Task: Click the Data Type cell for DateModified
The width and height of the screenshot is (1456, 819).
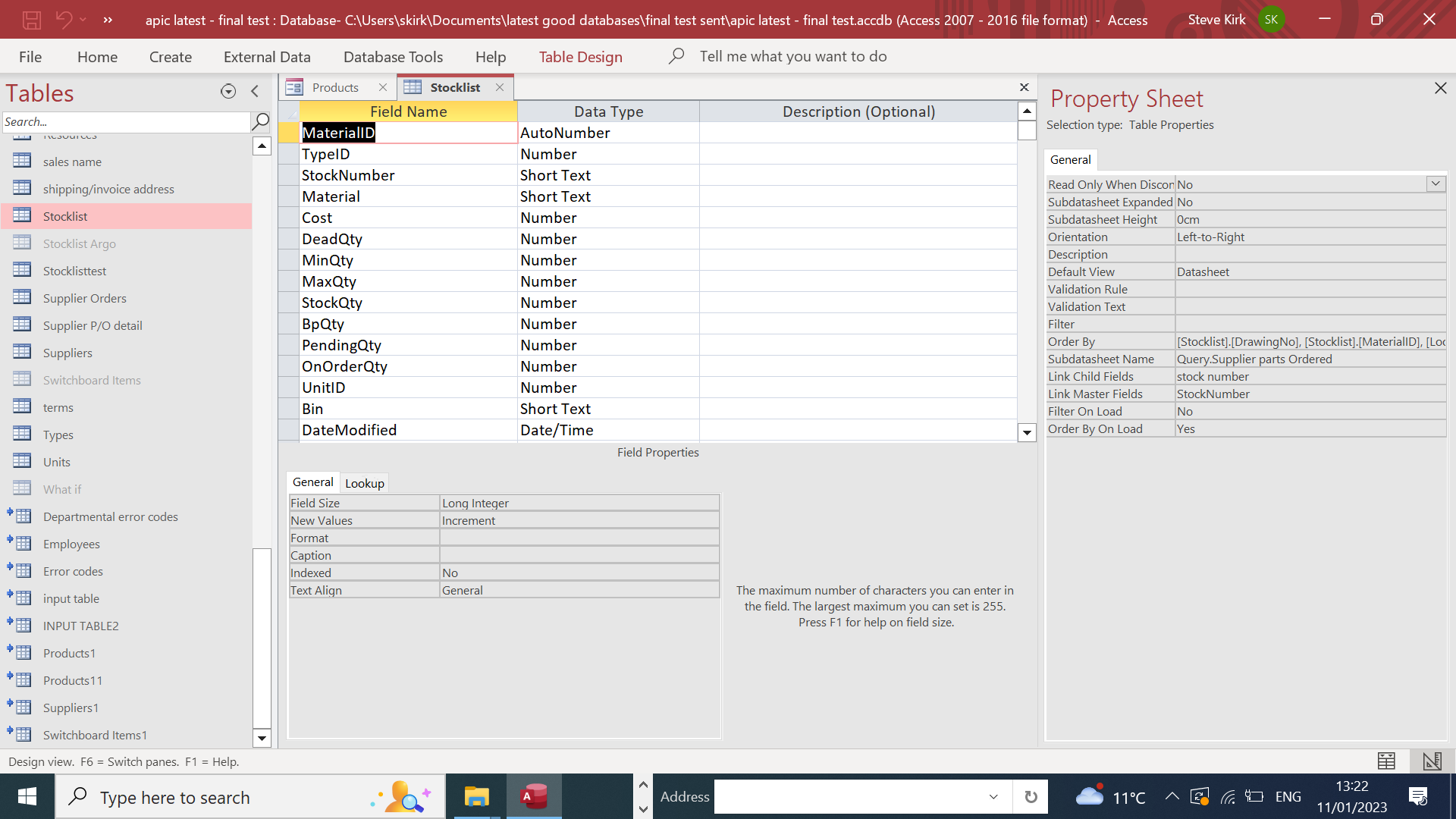Action: (608, 430)
